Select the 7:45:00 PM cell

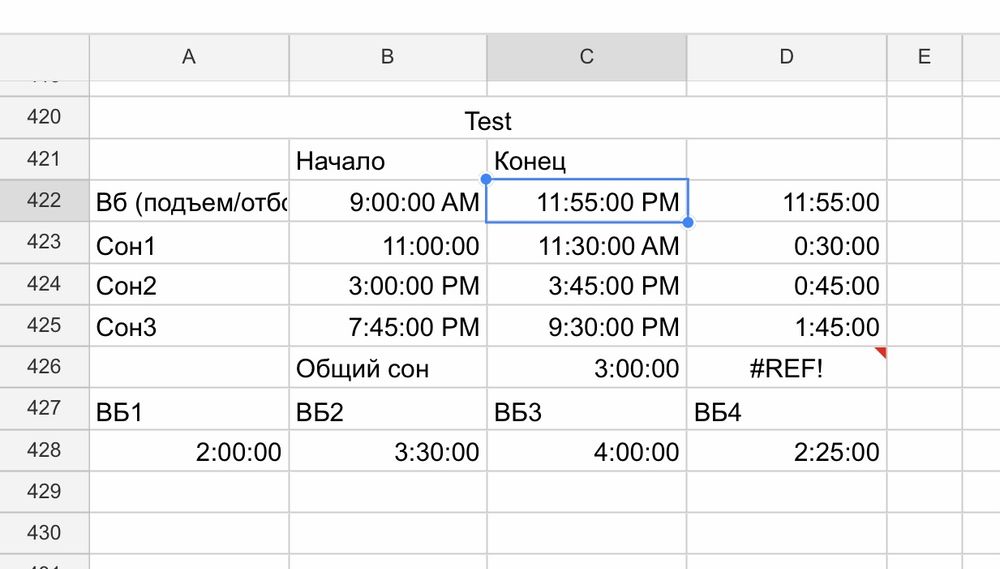[x=387, y=328]
